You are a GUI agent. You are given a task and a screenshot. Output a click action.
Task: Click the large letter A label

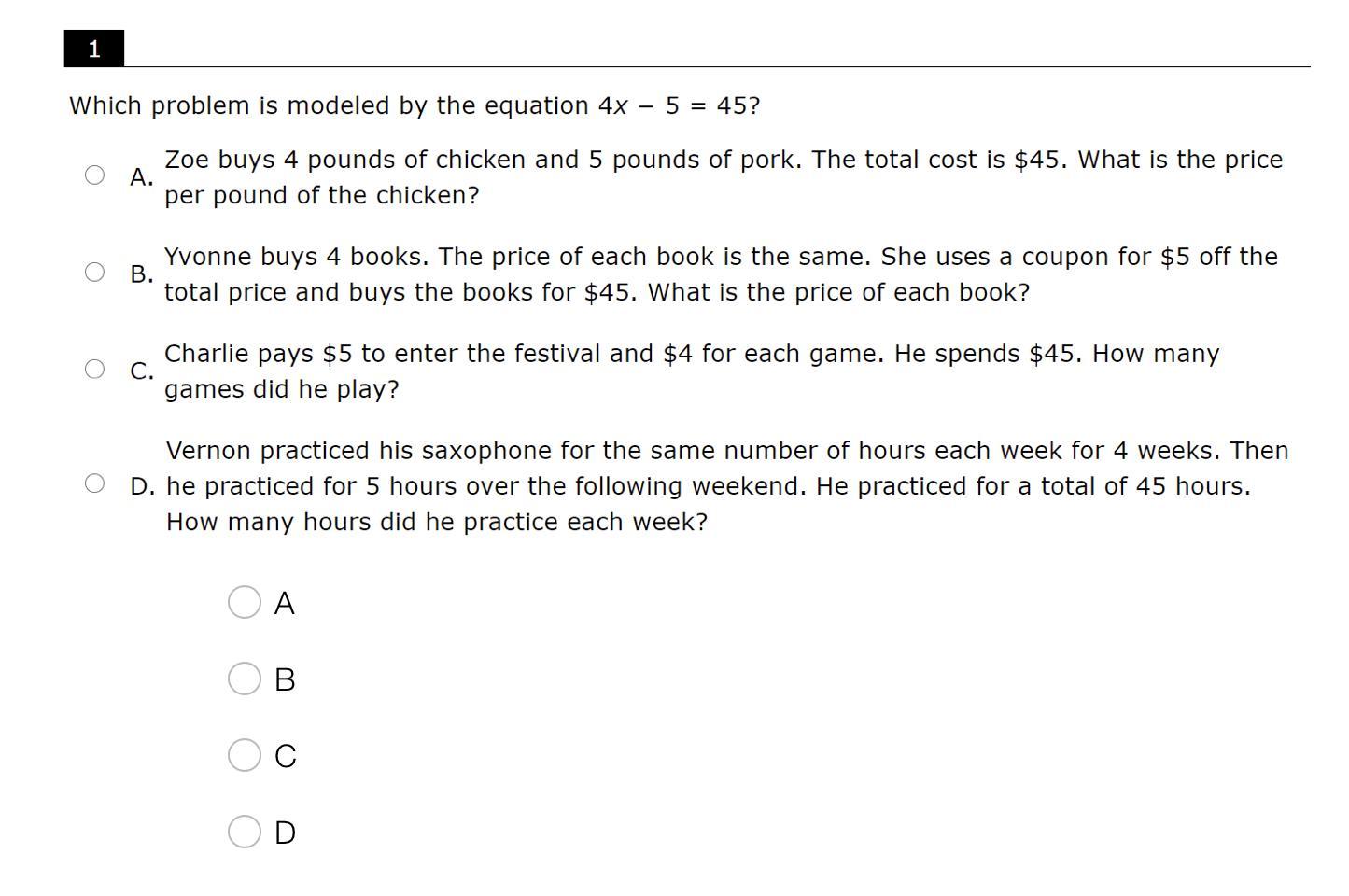point(285,604)
